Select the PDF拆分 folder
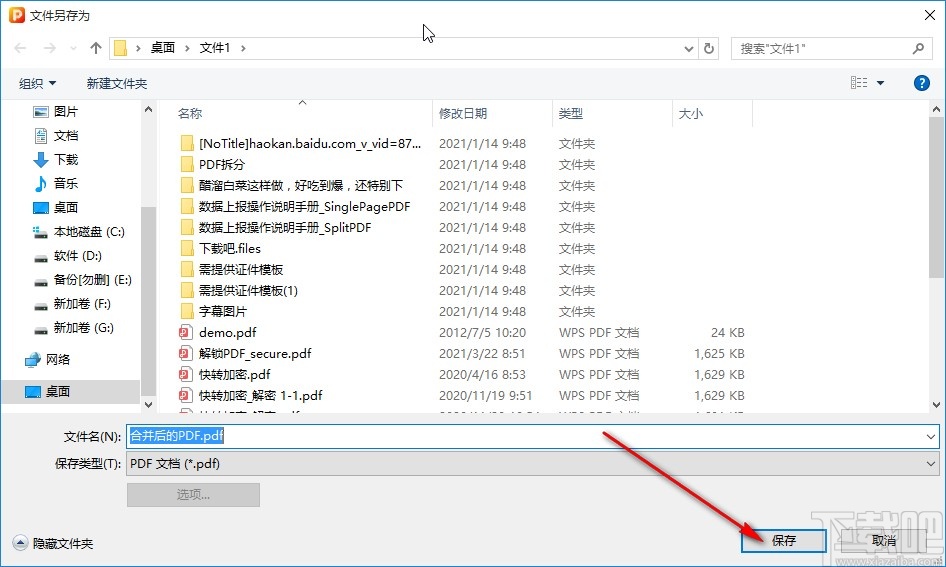Screen dimensions: 946x567 coord(221,165)
